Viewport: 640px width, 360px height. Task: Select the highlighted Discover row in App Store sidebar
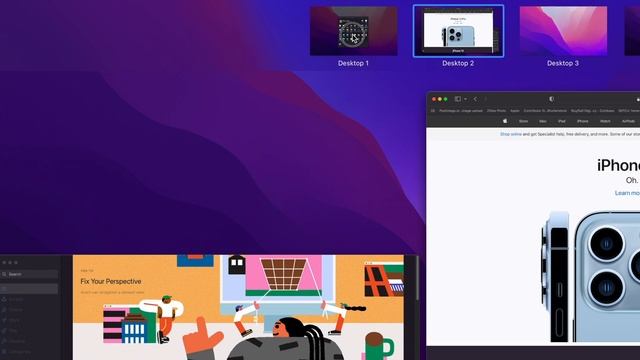[x=29, y=289]
